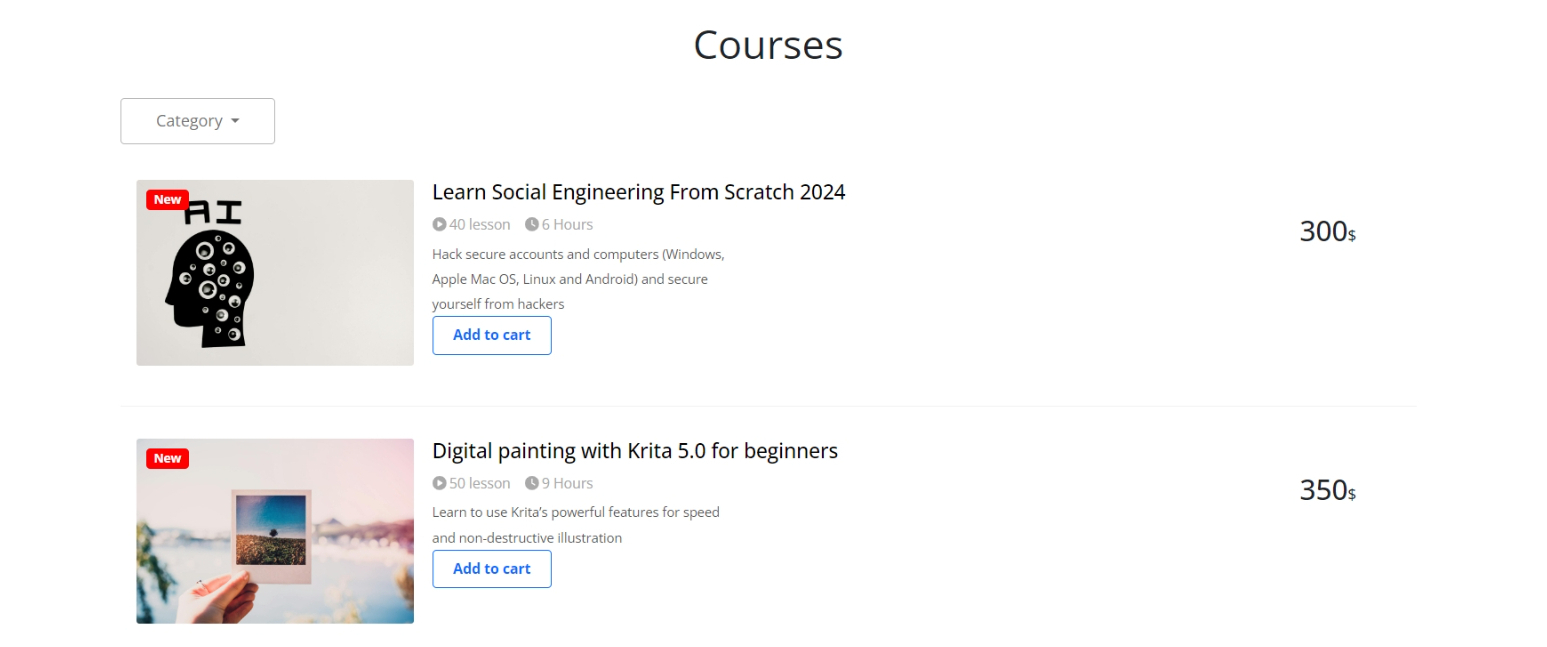Click the clock icon beside 9 Hours
The width and height of the screenshot is (1547, 647).
[532, 483]
